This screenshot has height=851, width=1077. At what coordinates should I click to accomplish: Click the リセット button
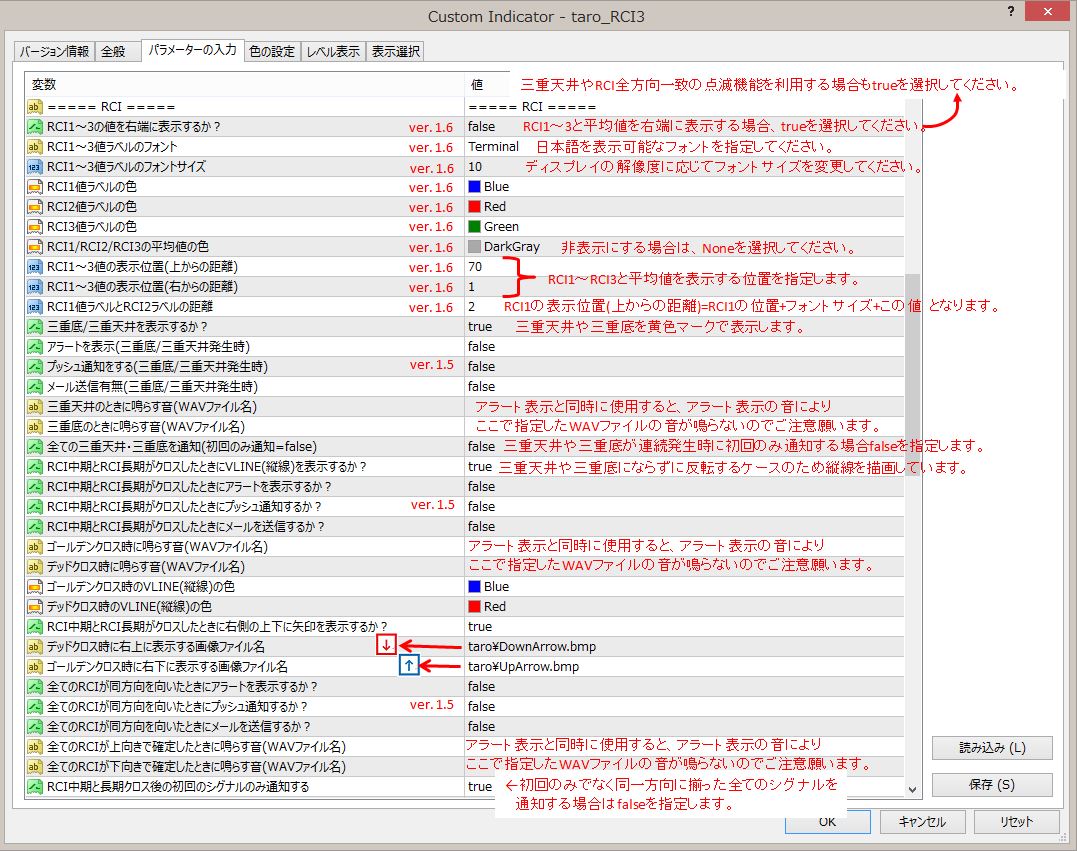click(x=1017, y=821)
